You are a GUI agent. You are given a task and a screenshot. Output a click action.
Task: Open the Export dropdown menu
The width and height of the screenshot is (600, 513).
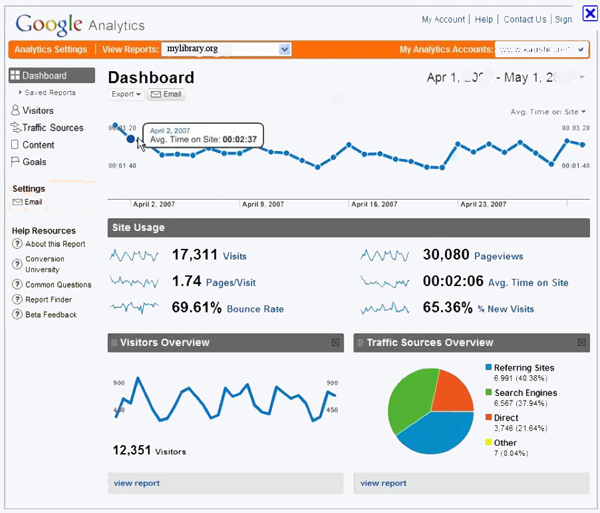tap(126, 95)
